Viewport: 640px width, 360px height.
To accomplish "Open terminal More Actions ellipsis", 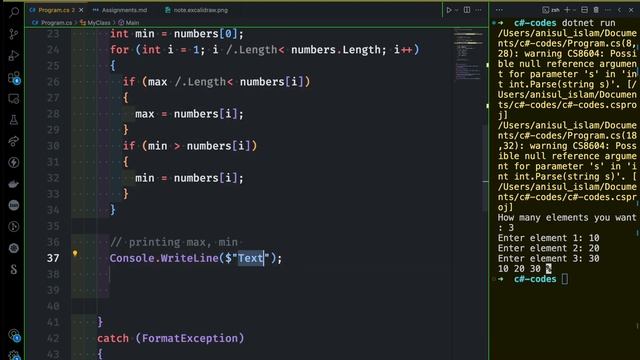I will 608,10.
